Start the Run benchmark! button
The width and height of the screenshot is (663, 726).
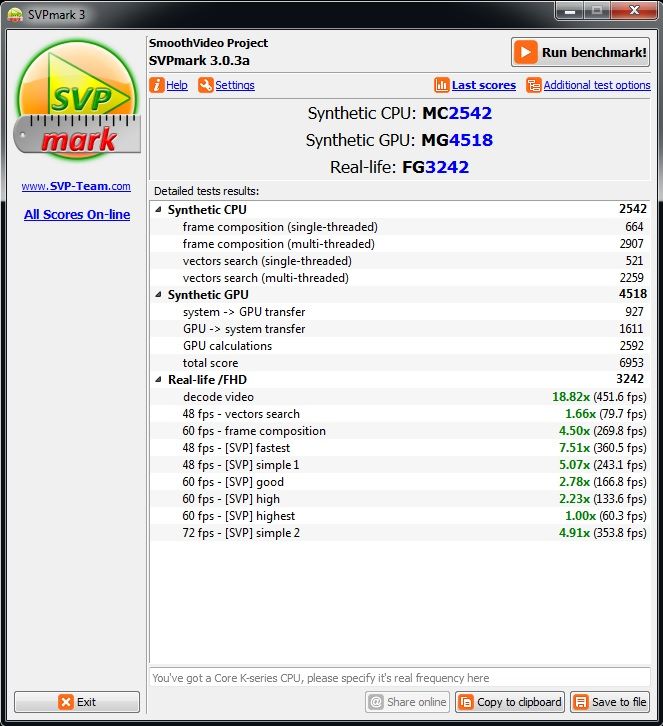click(x=581, y=52)
